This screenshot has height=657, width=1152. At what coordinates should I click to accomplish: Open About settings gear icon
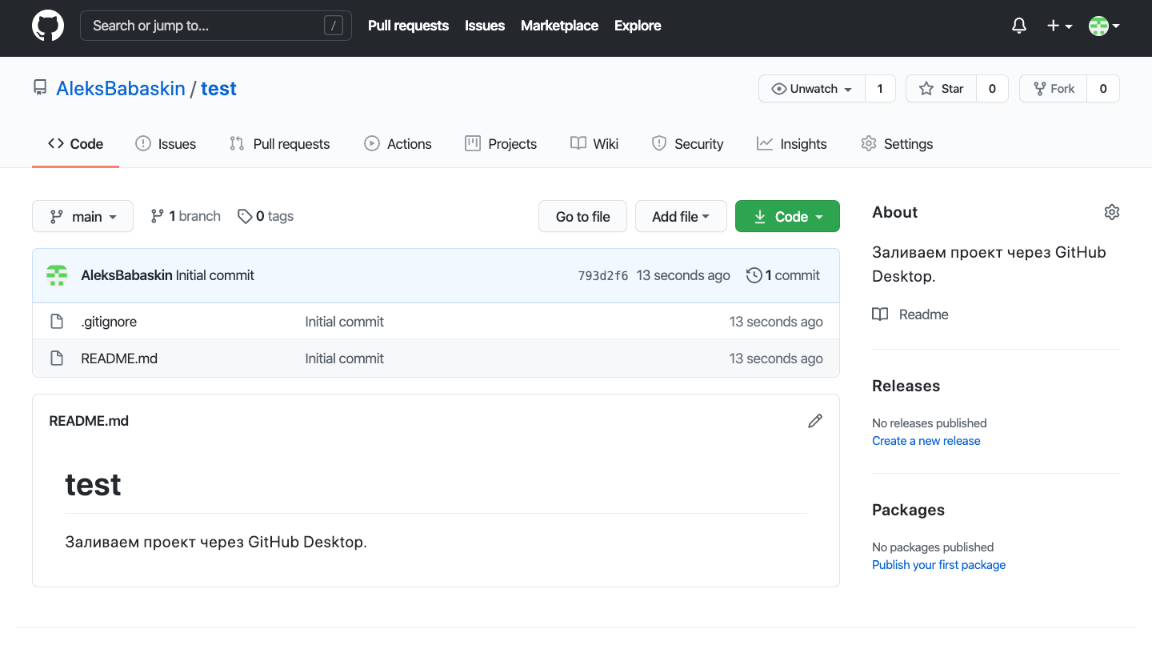[x=1111, y=212]
